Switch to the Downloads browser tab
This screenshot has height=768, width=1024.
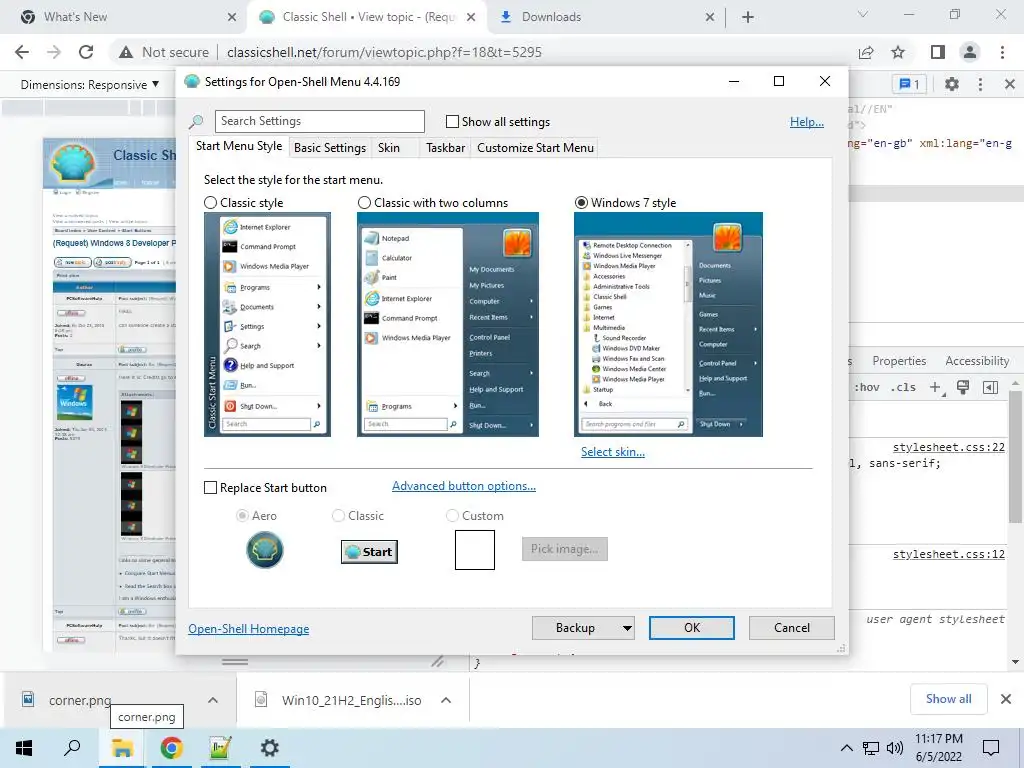point(605,17)
